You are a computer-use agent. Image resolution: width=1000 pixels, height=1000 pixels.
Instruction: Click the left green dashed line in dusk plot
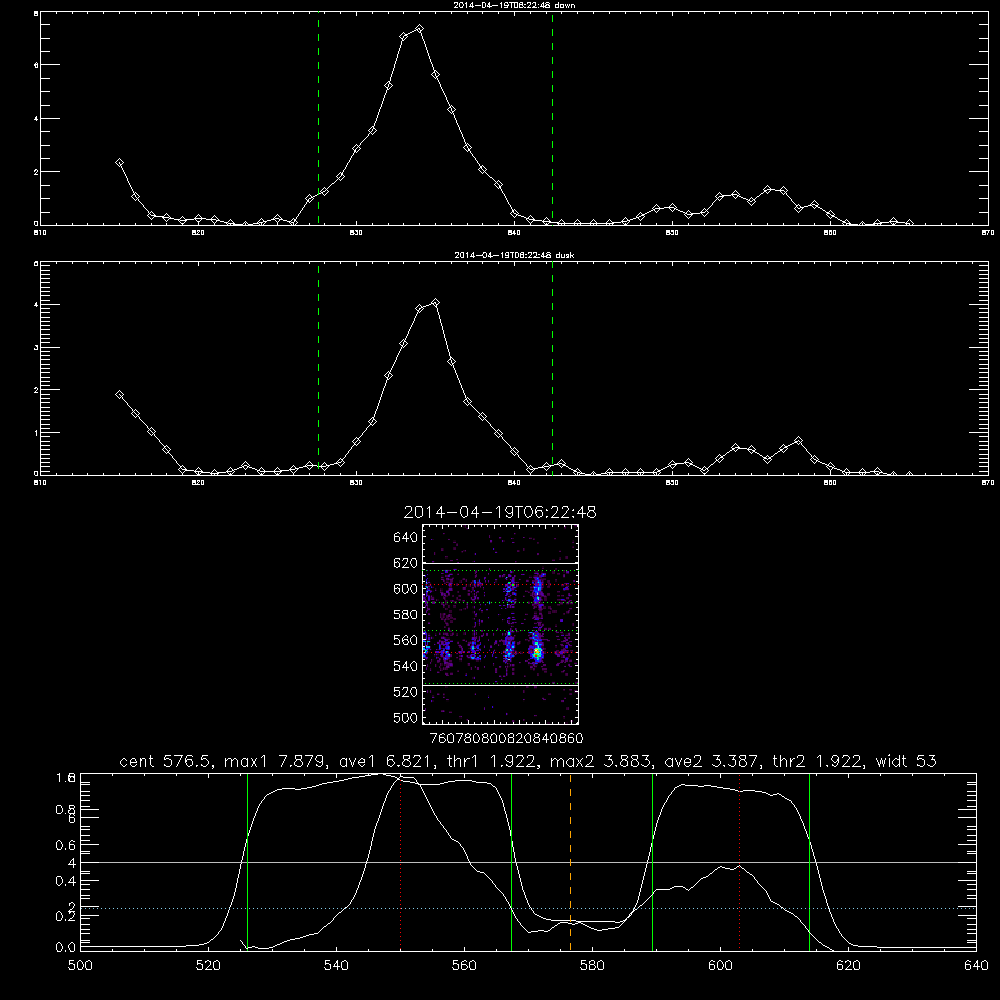(x=318, y=369)
